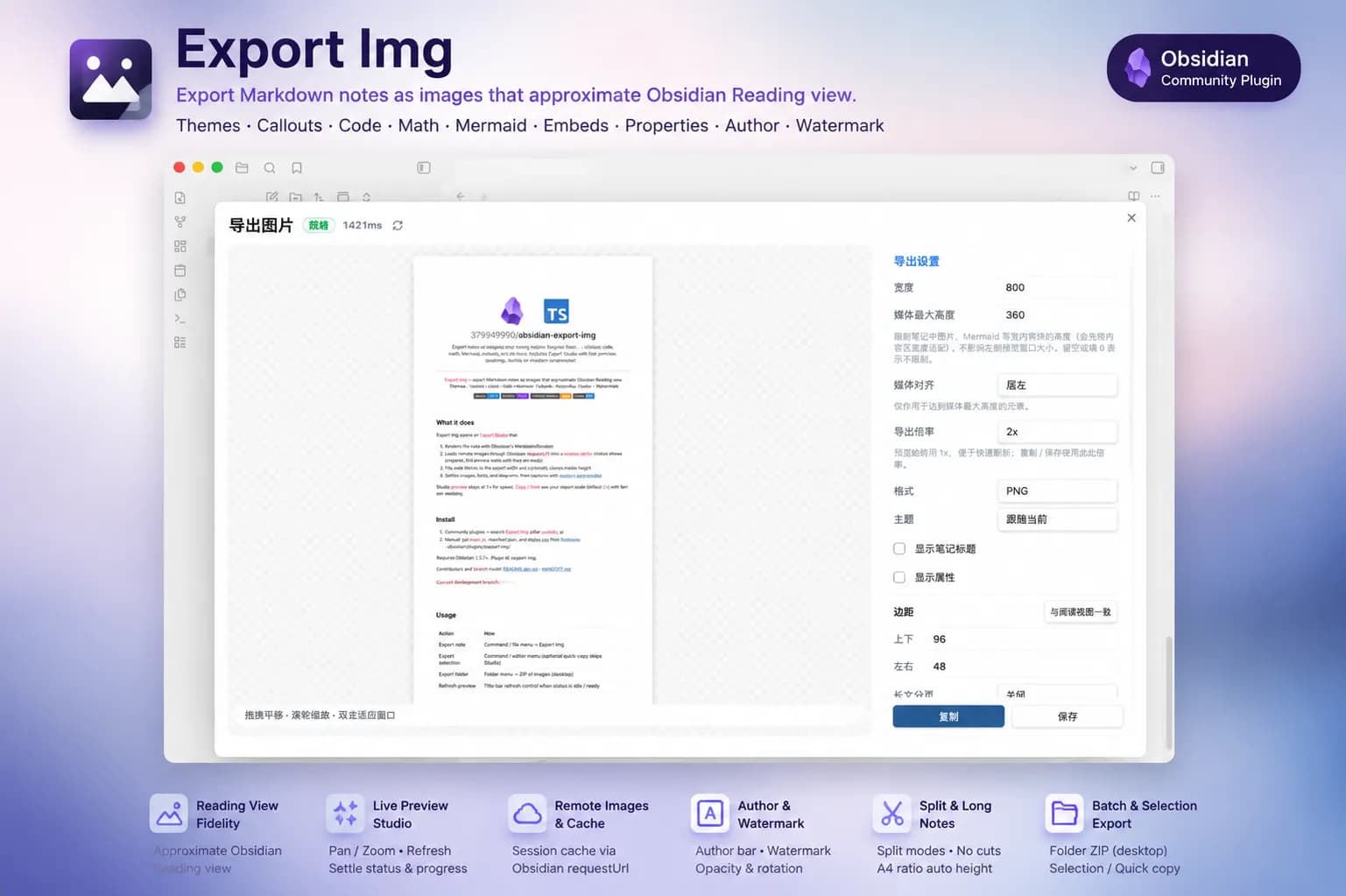Click the Obsidian Community Plugin badge
The height and width of the screenshot is (896, 1346).
(x=1203, y=67)
